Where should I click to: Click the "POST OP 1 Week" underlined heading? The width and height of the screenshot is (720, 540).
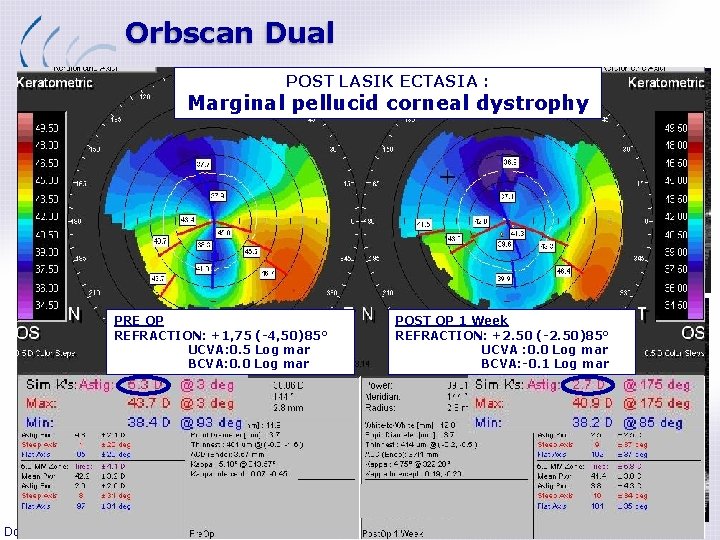pyautogui.click(x=451, y=320)
